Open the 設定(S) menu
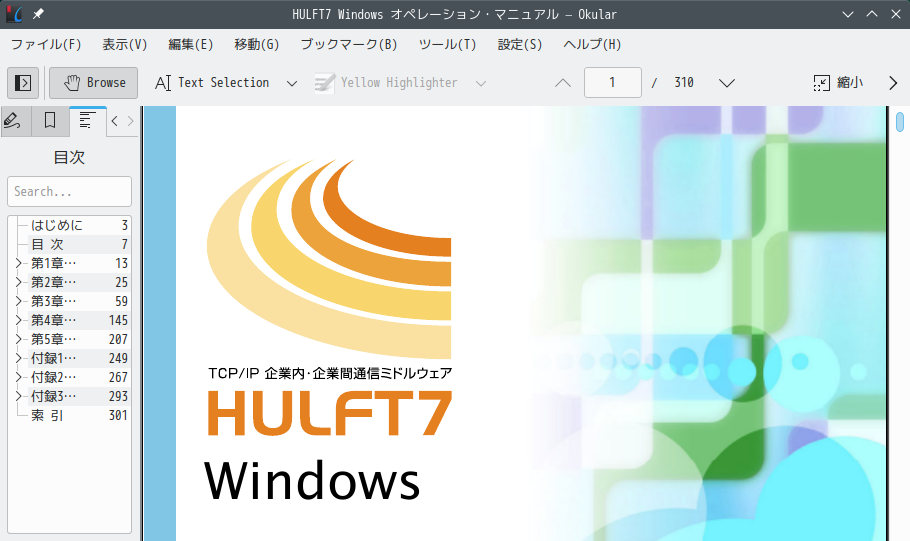910x541 pixels. (520, 45)
